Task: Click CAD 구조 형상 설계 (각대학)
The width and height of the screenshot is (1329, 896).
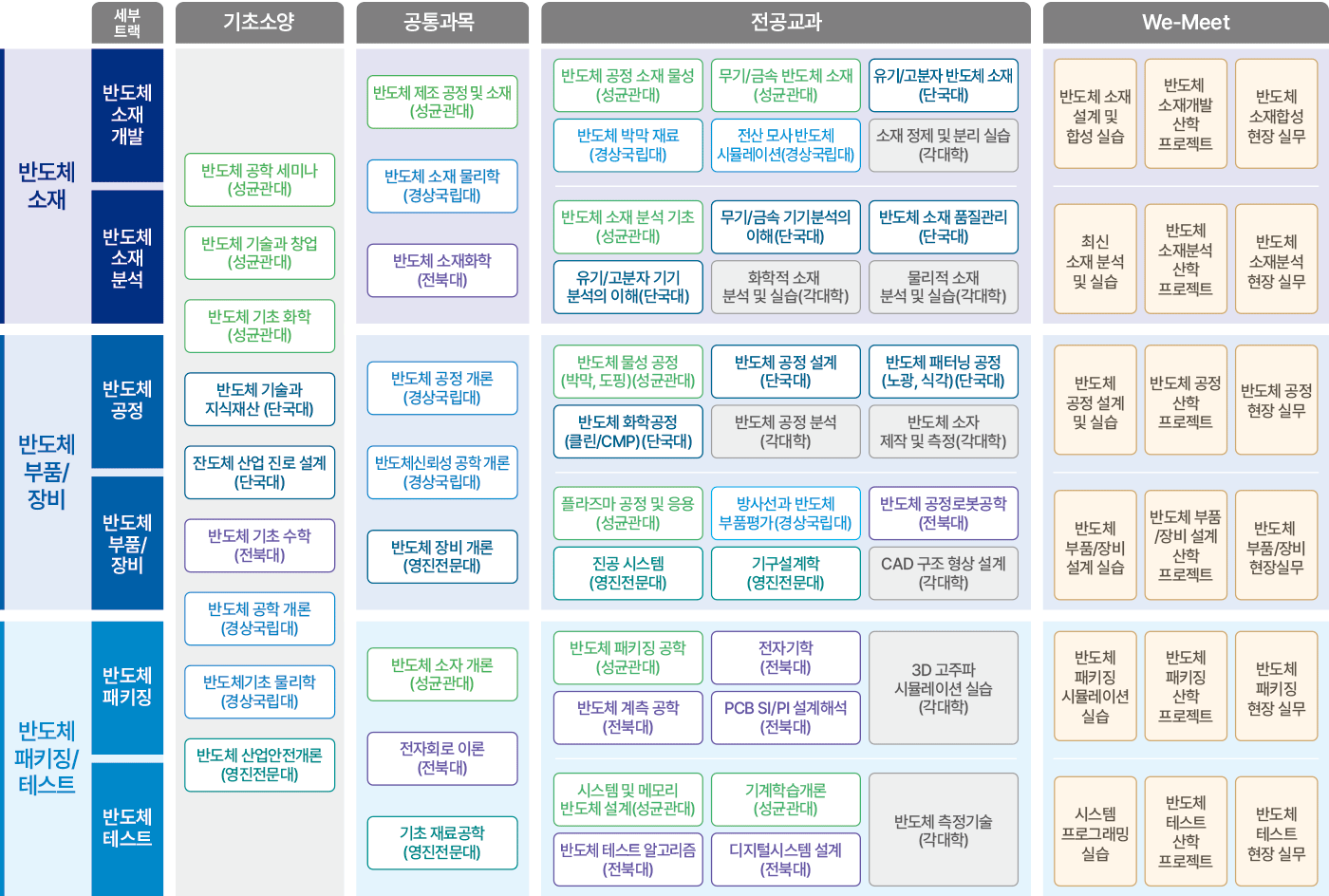Action: point(944,573)
